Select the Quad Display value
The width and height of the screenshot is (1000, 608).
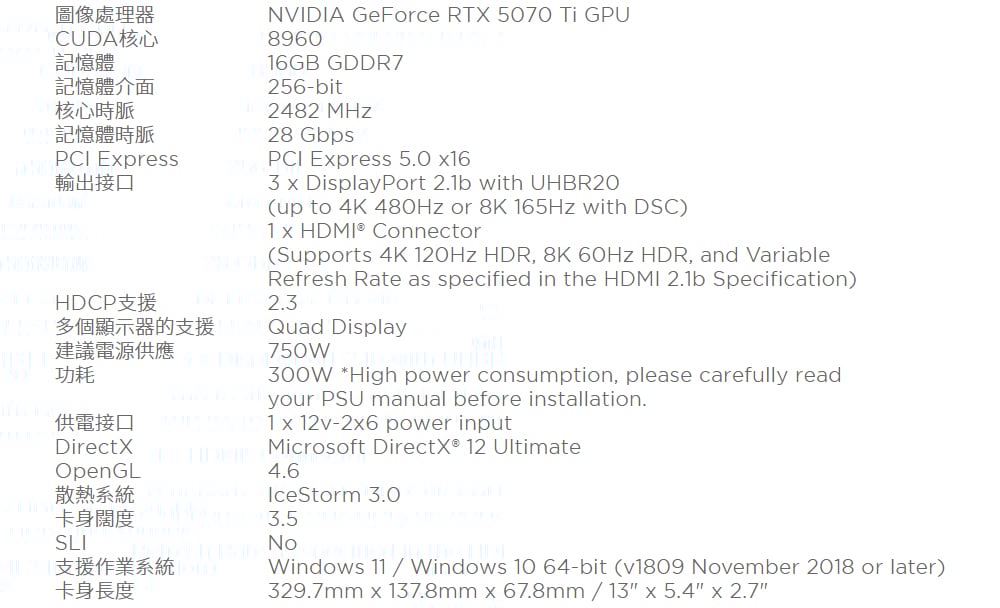pos(337,327)
